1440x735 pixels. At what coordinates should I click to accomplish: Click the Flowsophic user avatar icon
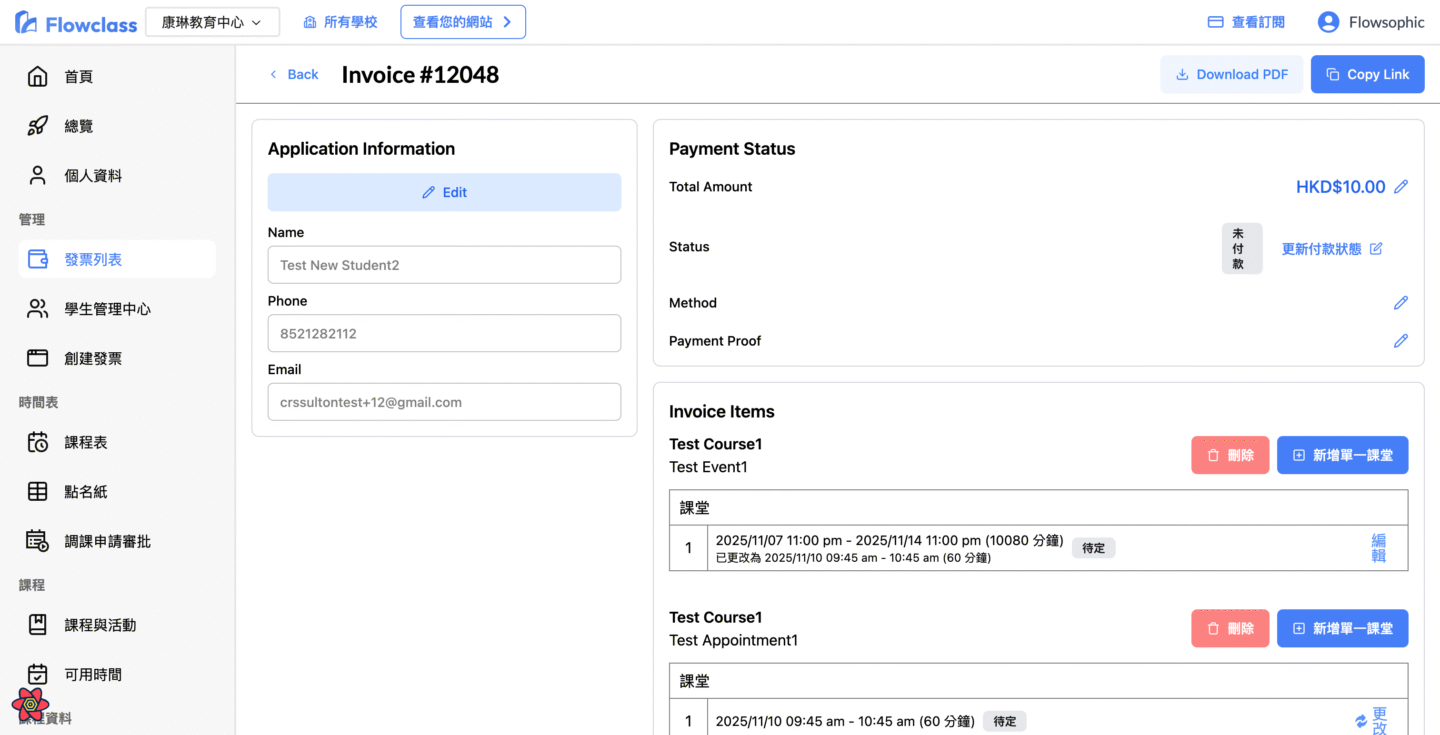1328,22
